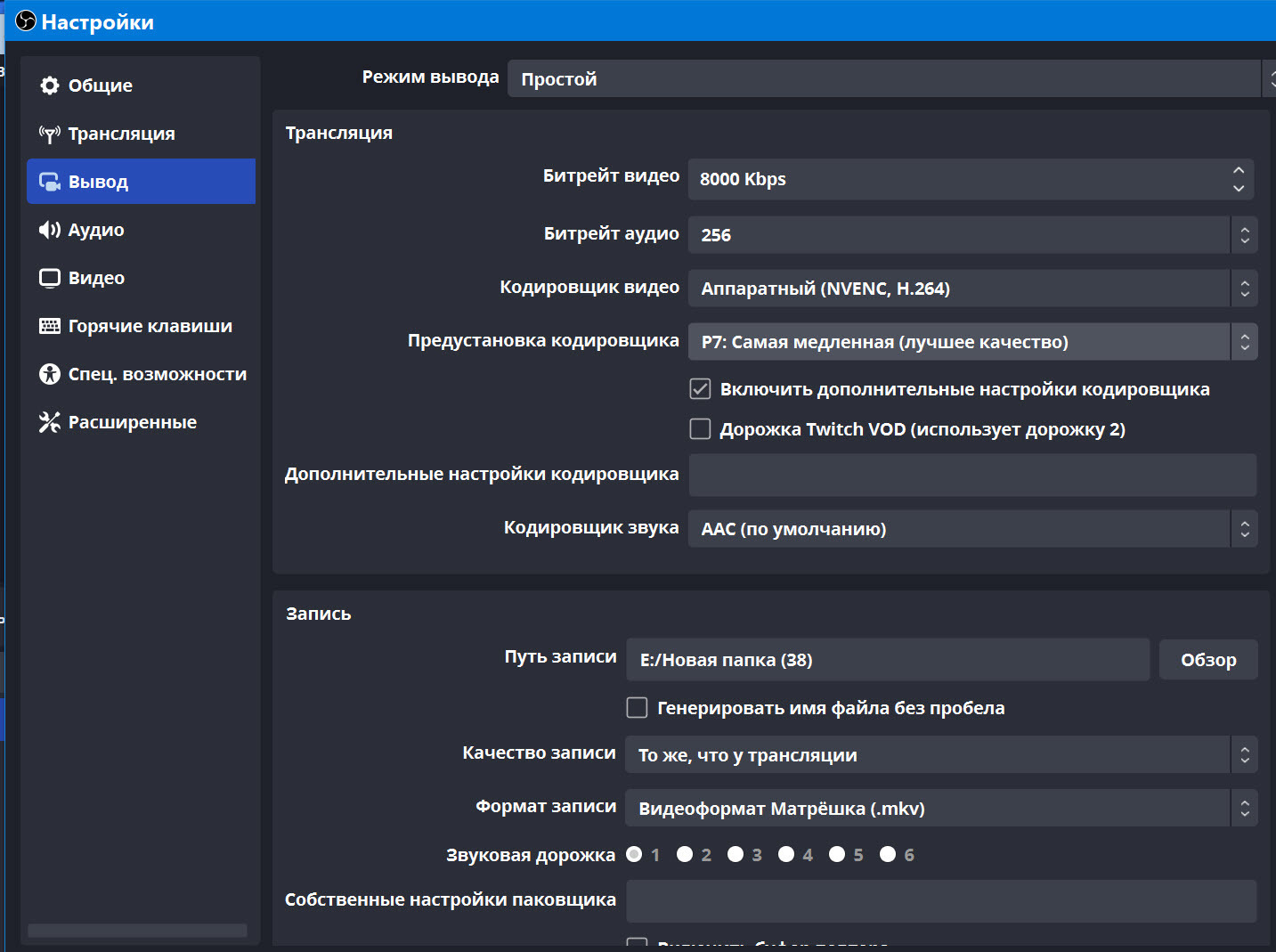Select audio track 5 radio button

pos(837,854)
